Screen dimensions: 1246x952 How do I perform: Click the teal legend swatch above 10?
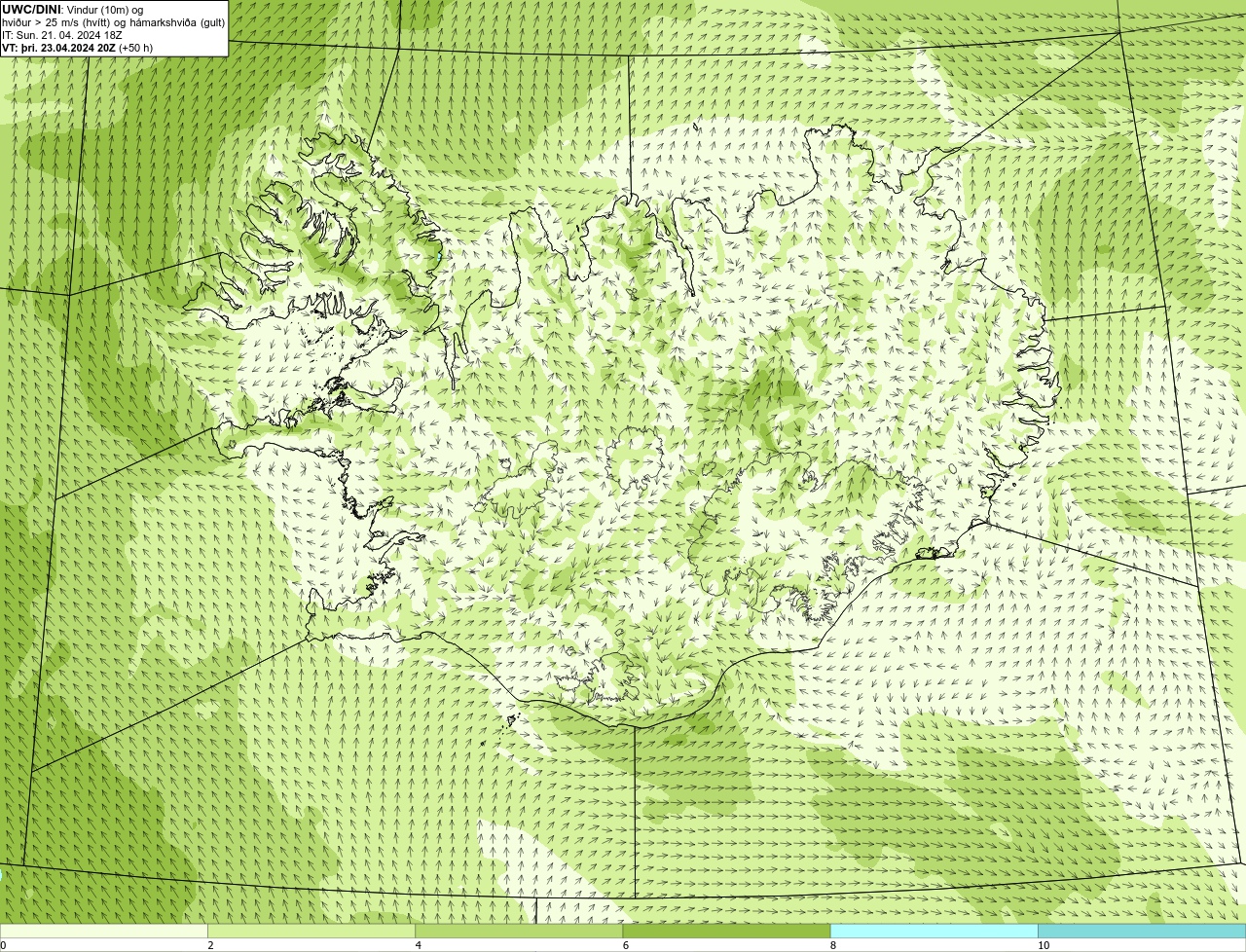coord(1141,932)
